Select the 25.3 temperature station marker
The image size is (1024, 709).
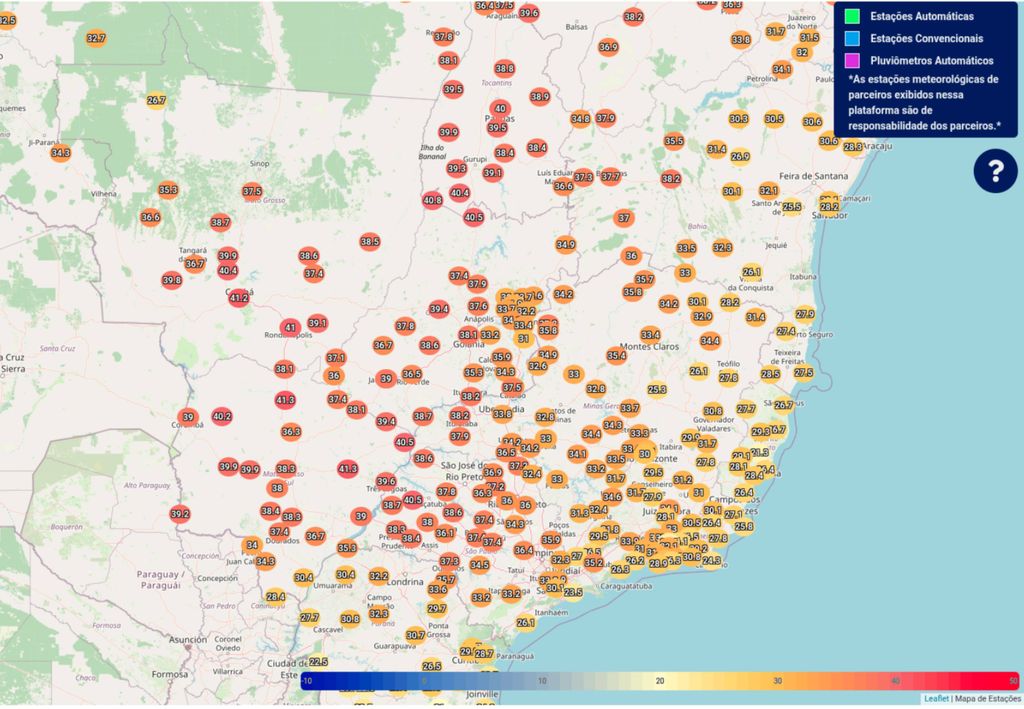(x=656, y=390)
